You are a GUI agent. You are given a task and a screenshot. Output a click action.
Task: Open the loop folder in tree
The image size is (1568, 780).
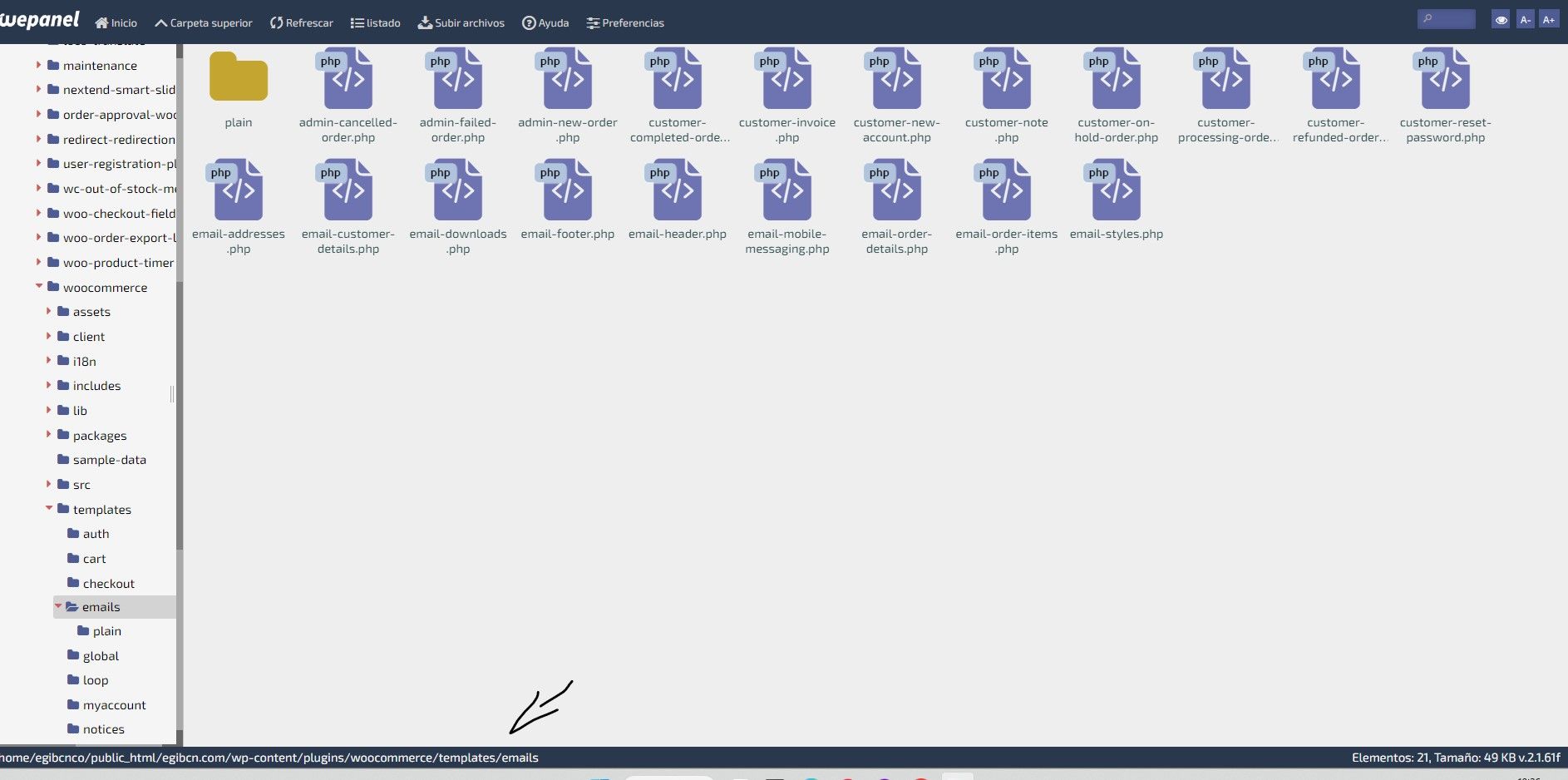87,680
